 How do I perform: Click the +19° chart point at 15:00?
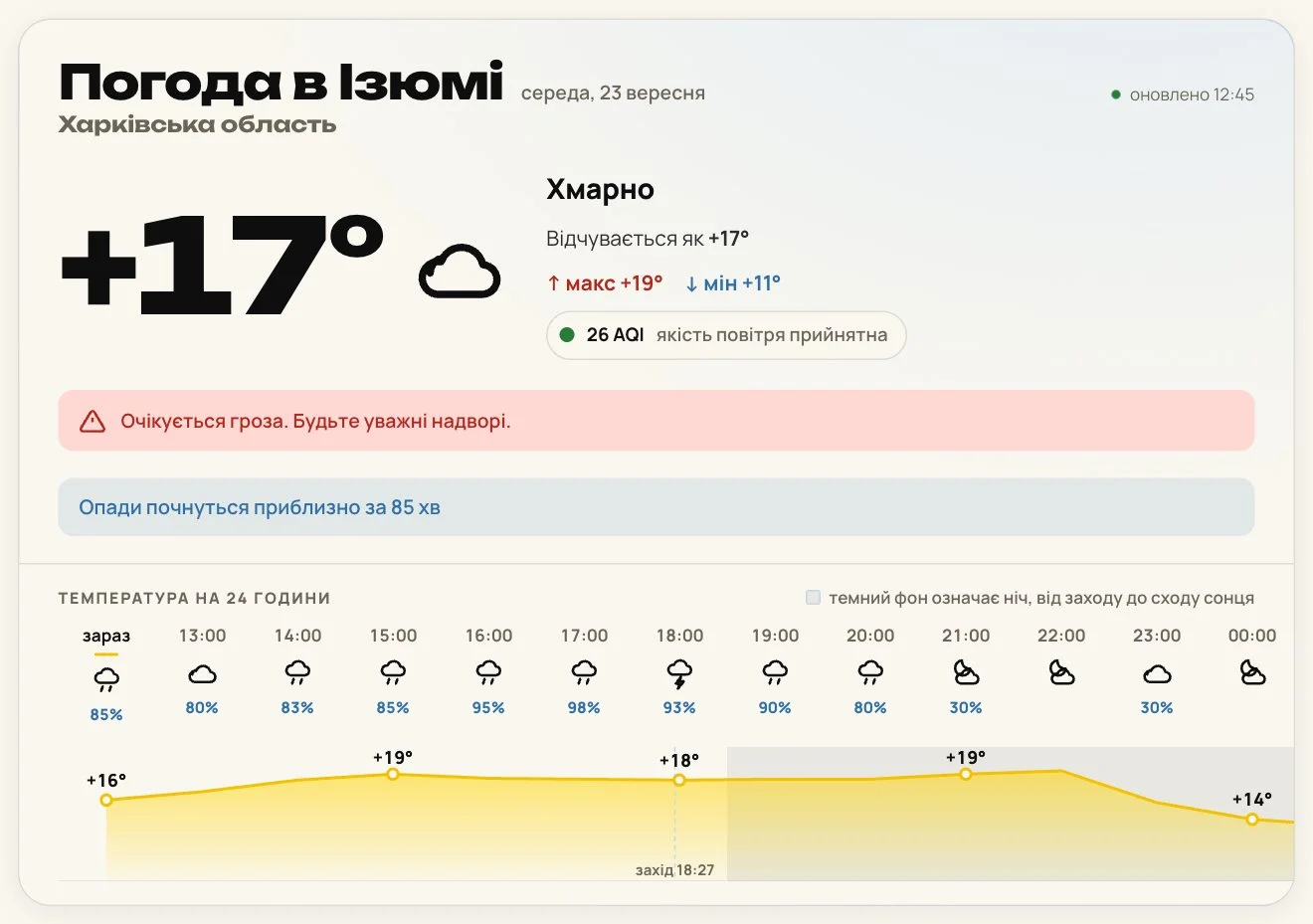pos(393,774)
